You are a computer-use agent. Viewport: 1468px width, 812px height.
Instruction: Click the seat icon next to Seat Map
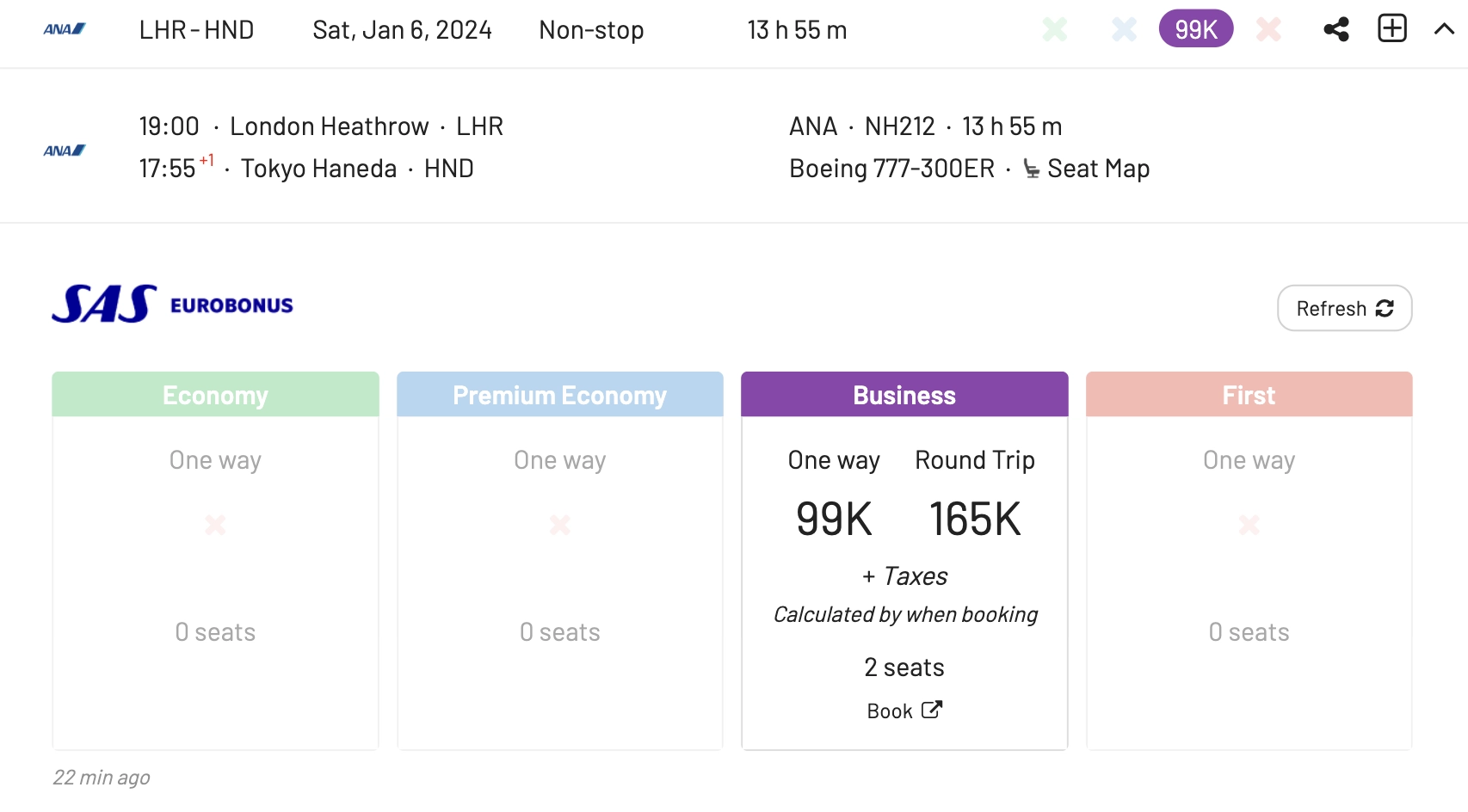(x=1032, y=169)
